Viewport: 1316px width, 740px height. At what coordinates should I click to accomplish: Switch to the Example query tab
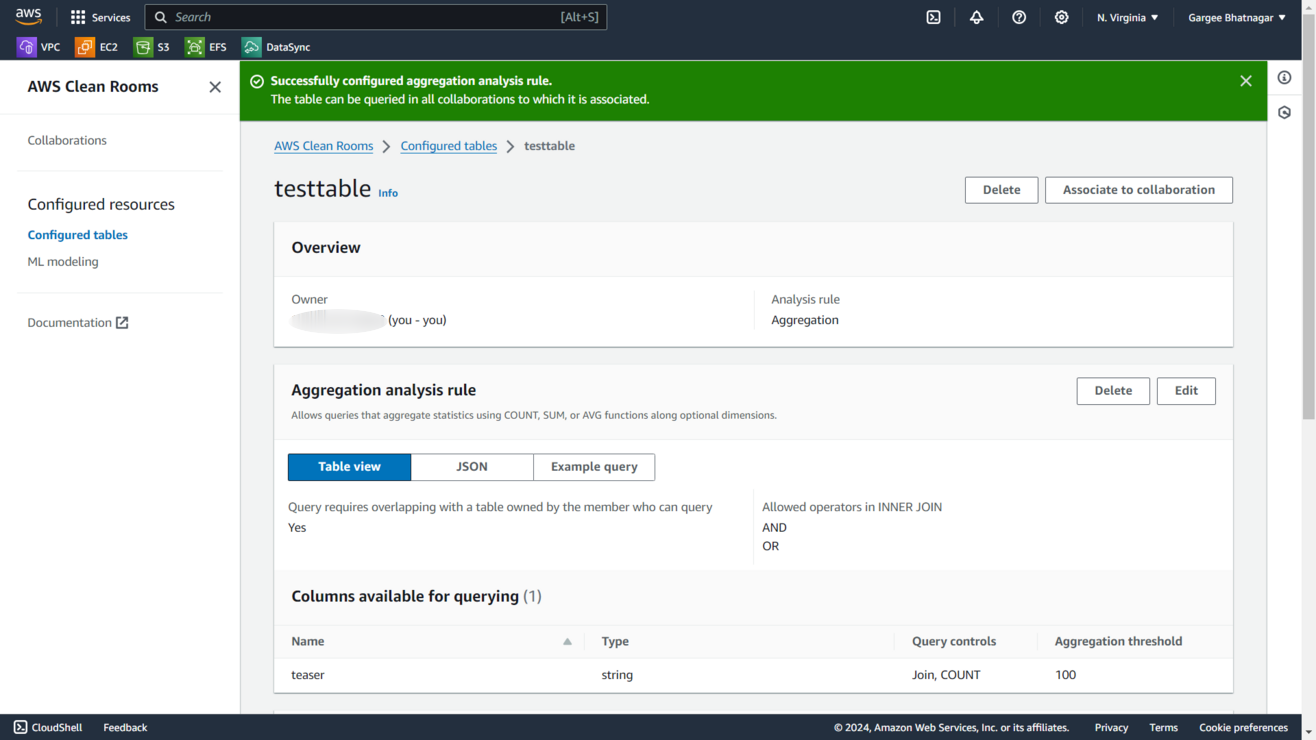(594, 467)
